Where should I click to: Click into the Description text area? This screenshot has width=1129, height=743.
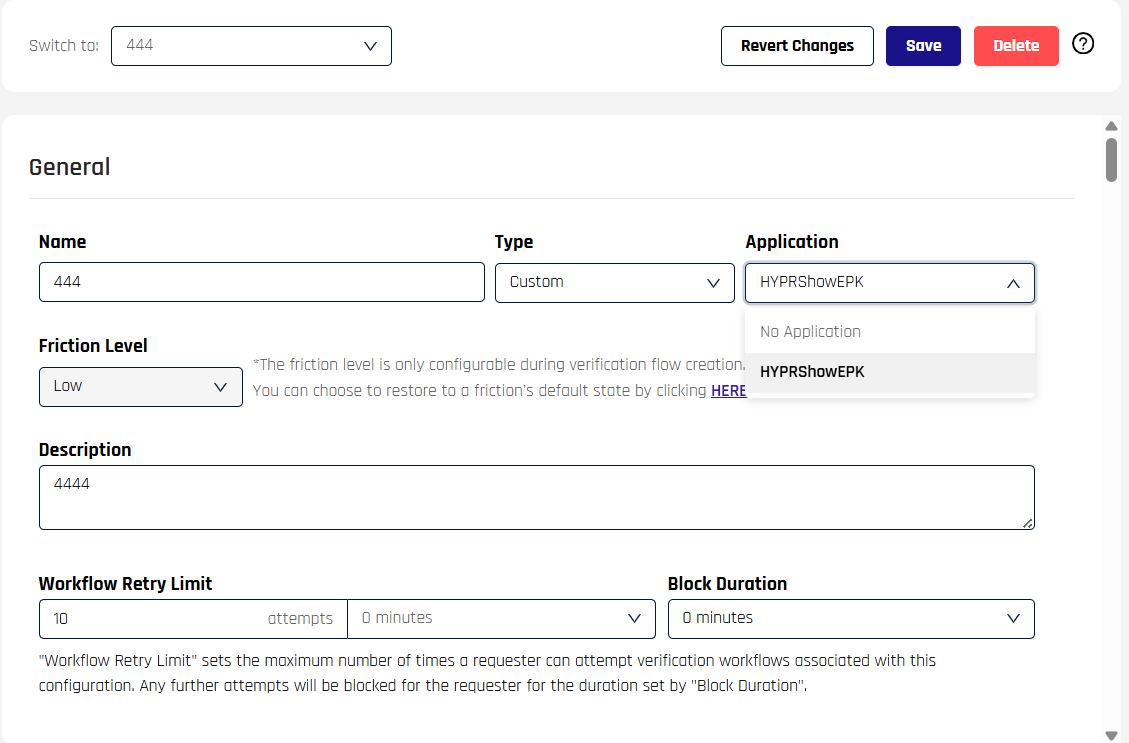[x=536, y=497]
